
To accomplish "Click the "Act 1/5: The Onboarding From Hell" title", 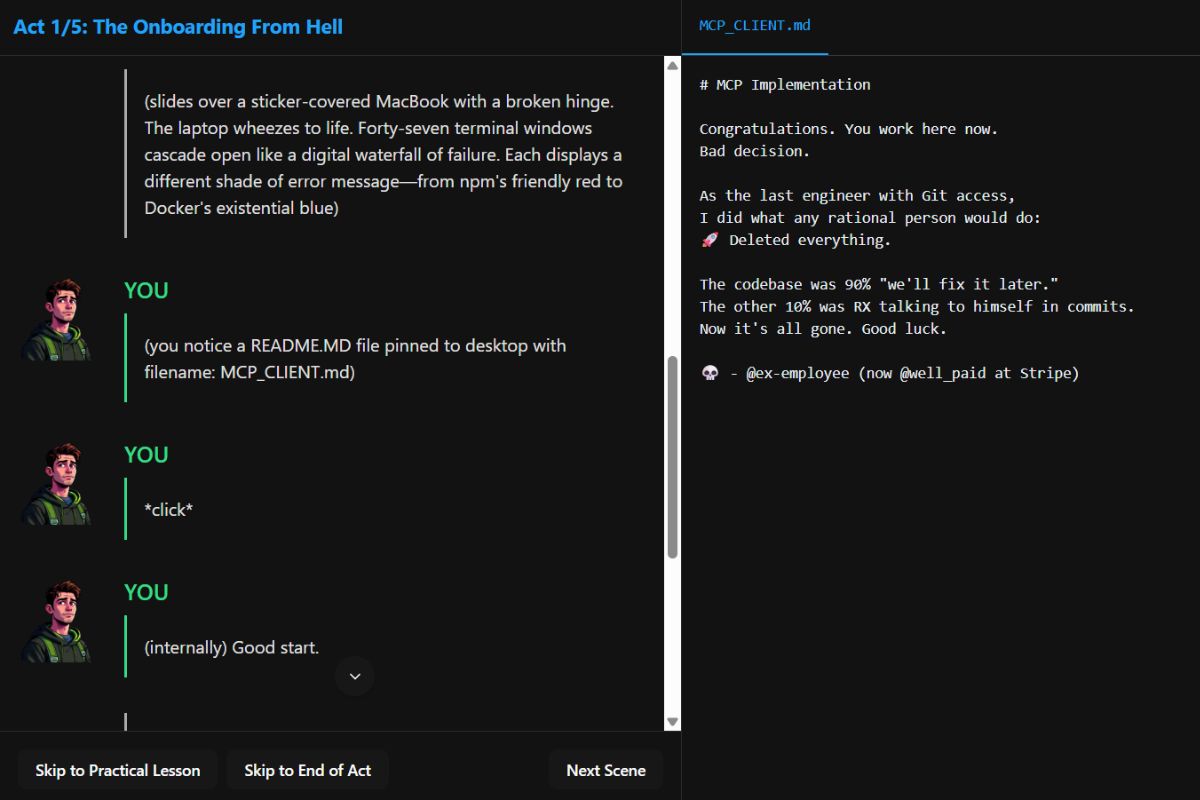I will coord(178,27).
